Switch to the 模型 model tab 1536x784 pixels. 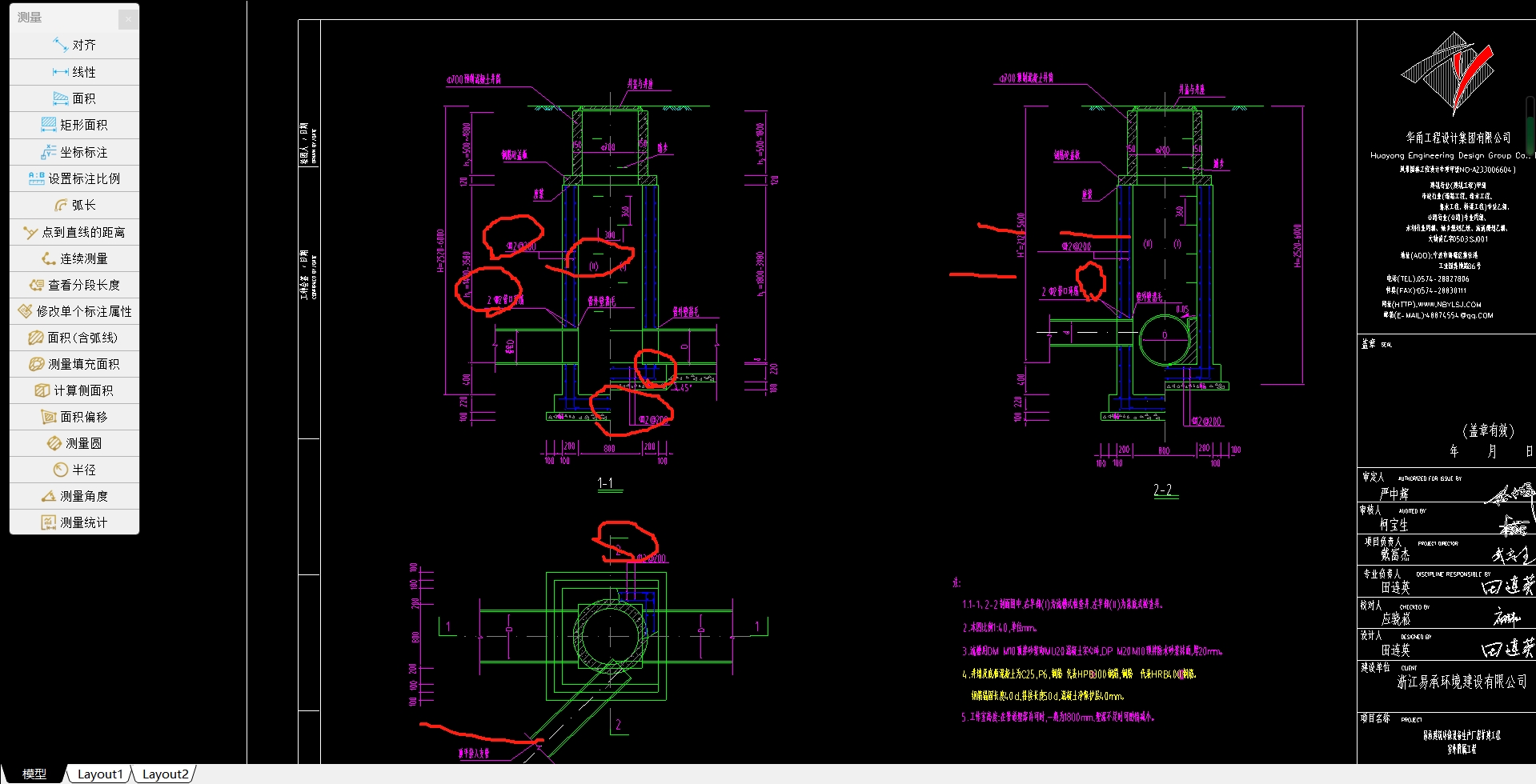(34, 774)
